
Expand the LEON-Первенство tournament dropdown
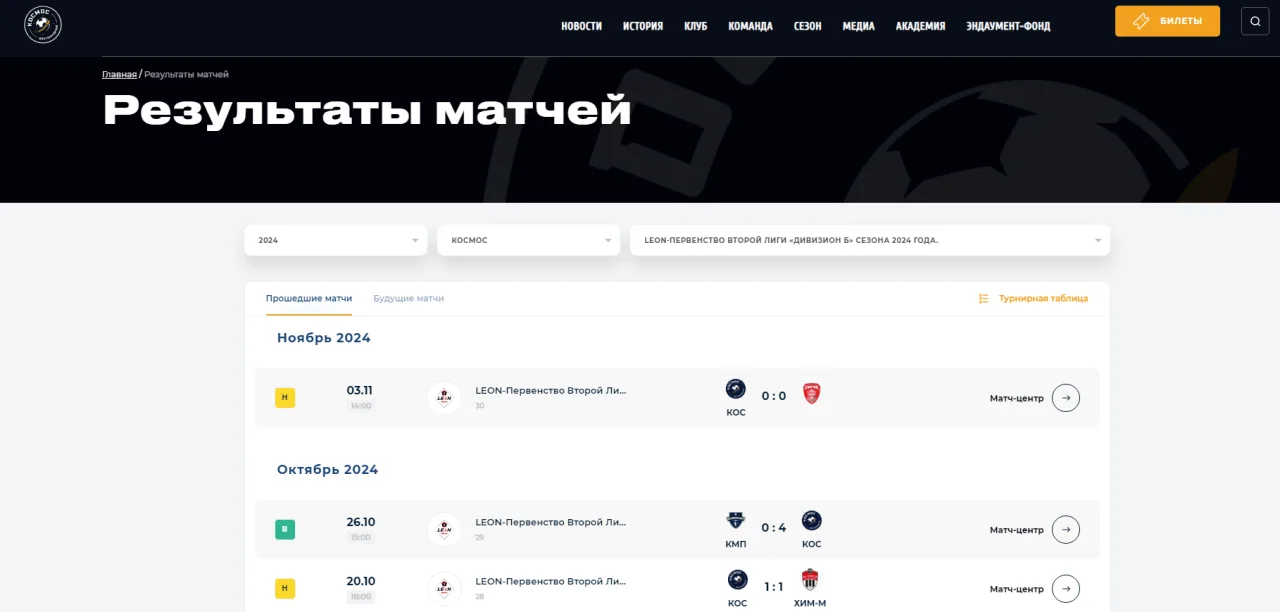(x=870, y=240)
